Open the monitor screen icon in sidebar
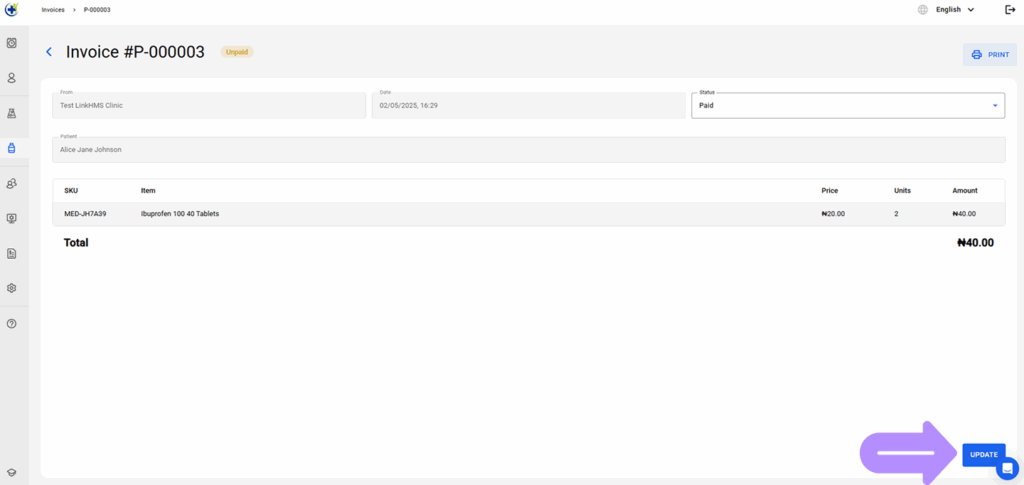 click(11, 218)
